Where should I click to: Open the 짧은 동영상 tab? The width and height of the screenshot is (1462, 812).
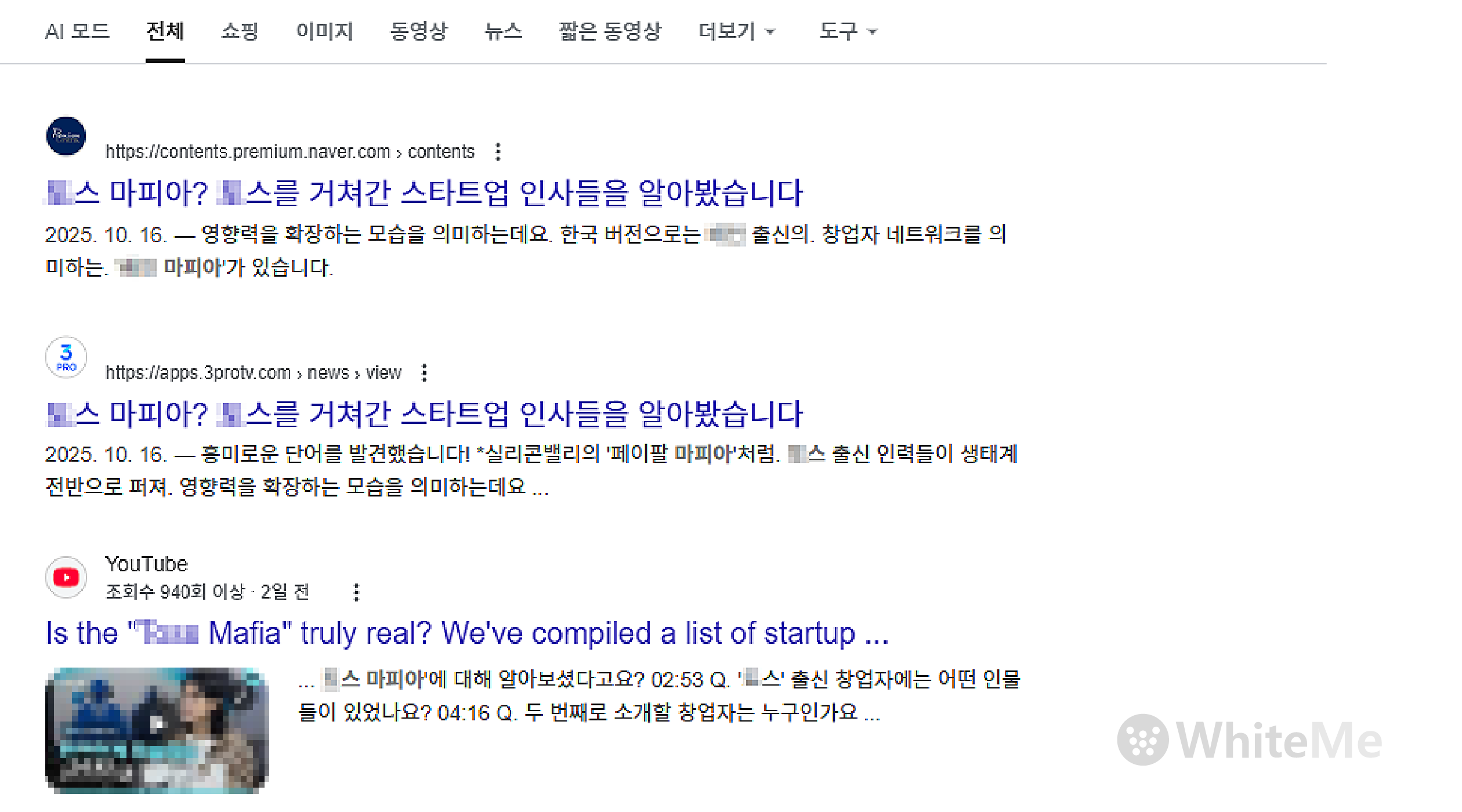610,31
